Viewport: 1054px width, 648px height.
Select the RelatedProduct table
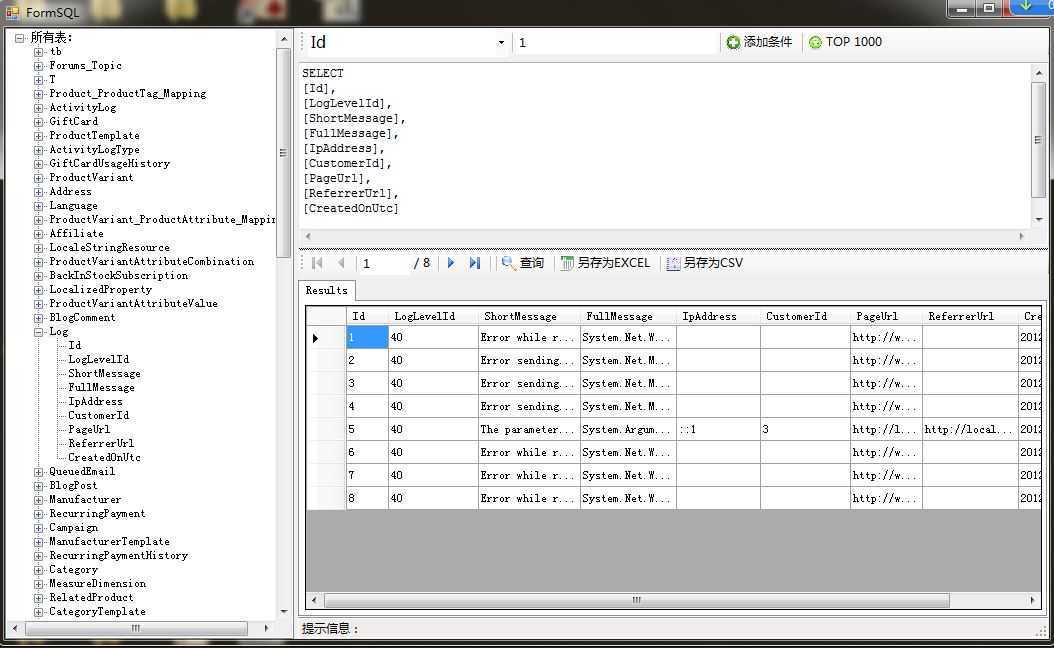point(91,598)
